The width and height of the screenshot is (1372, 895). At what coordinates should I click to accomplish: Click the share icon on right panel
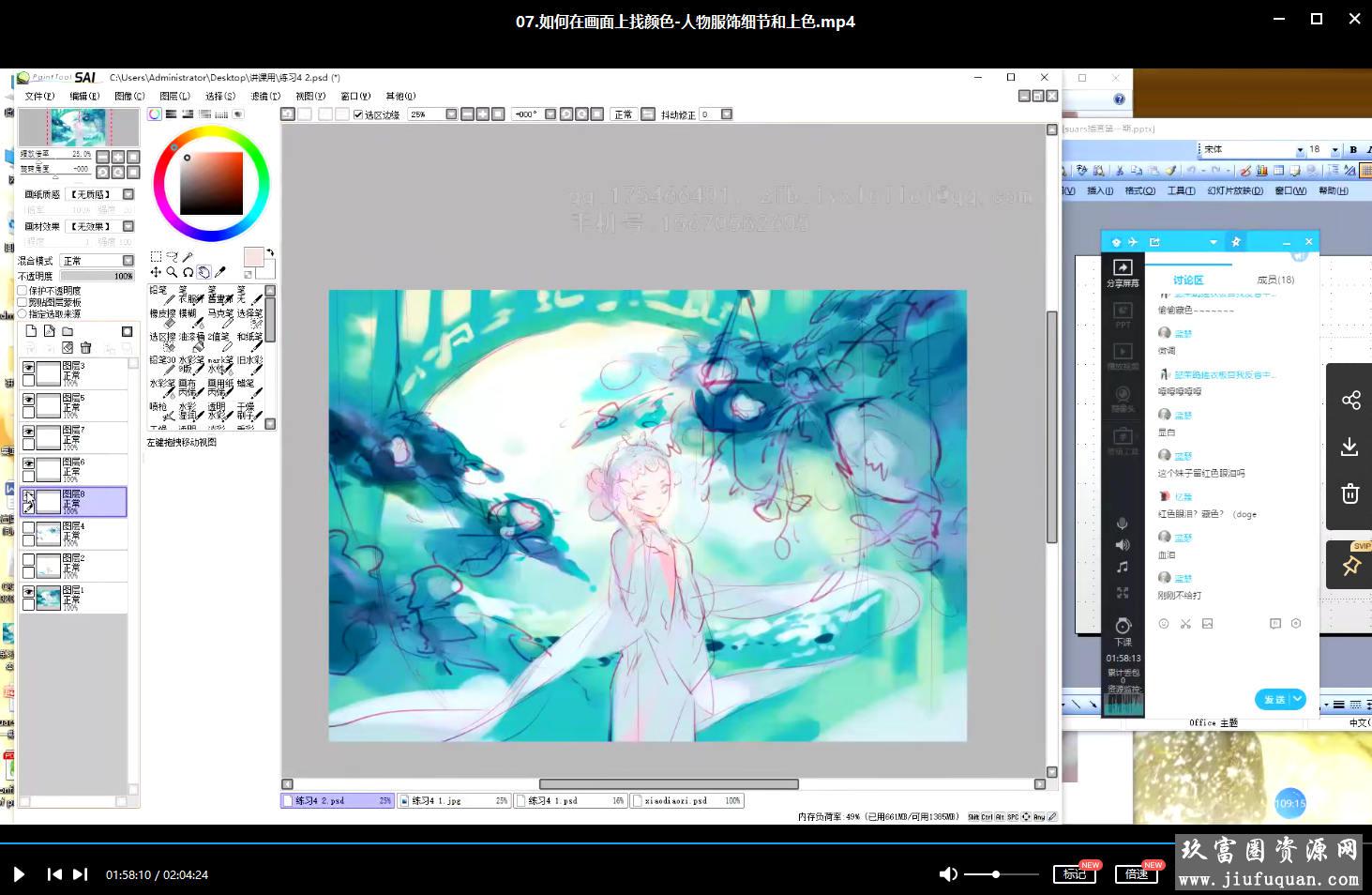tap(1350, 401)
